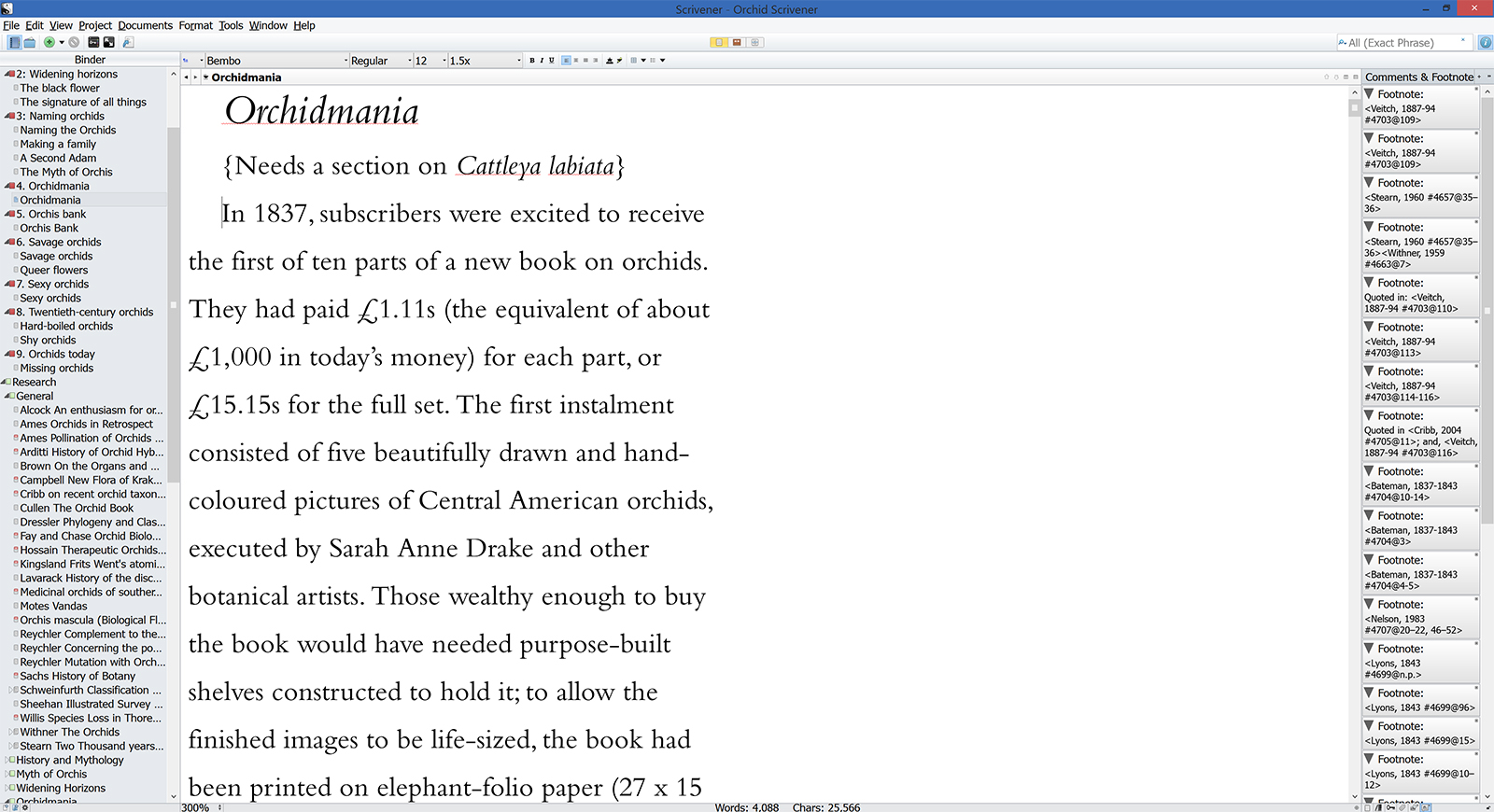
Task: Toggle the Inspector panel with info icon
Action: click(x=1486, y=42)
